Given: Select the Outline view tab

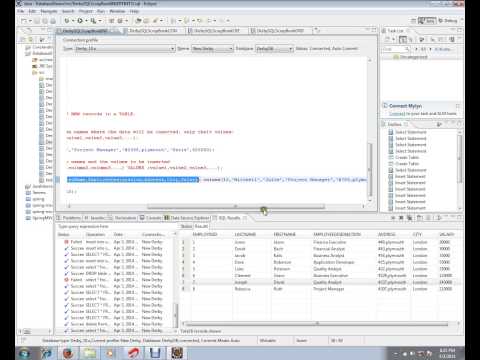Looking at the screenshot, I should pos(395,124).
